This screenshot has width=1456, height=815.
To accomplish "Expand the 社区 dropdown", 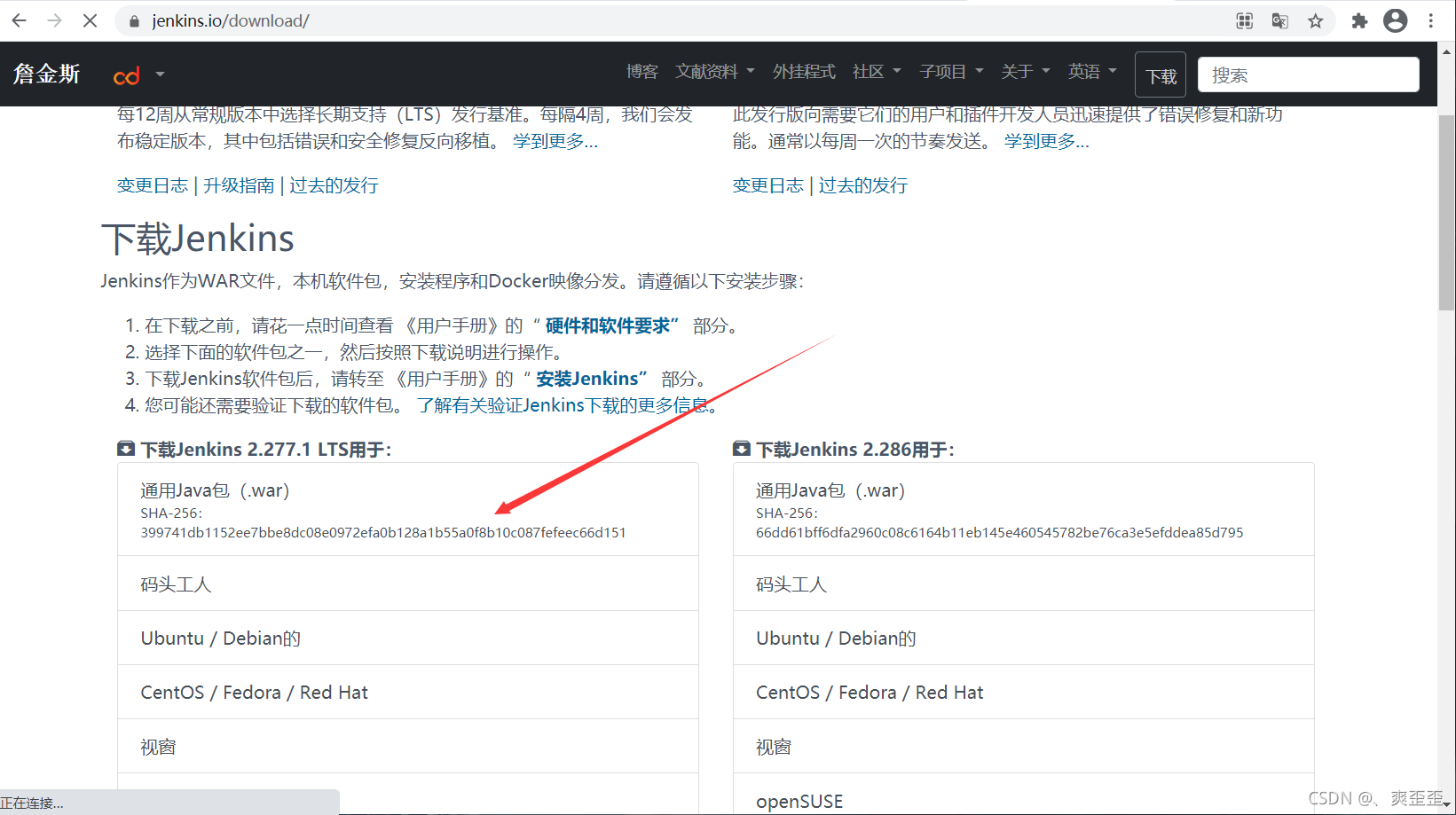I will [876, 72].
